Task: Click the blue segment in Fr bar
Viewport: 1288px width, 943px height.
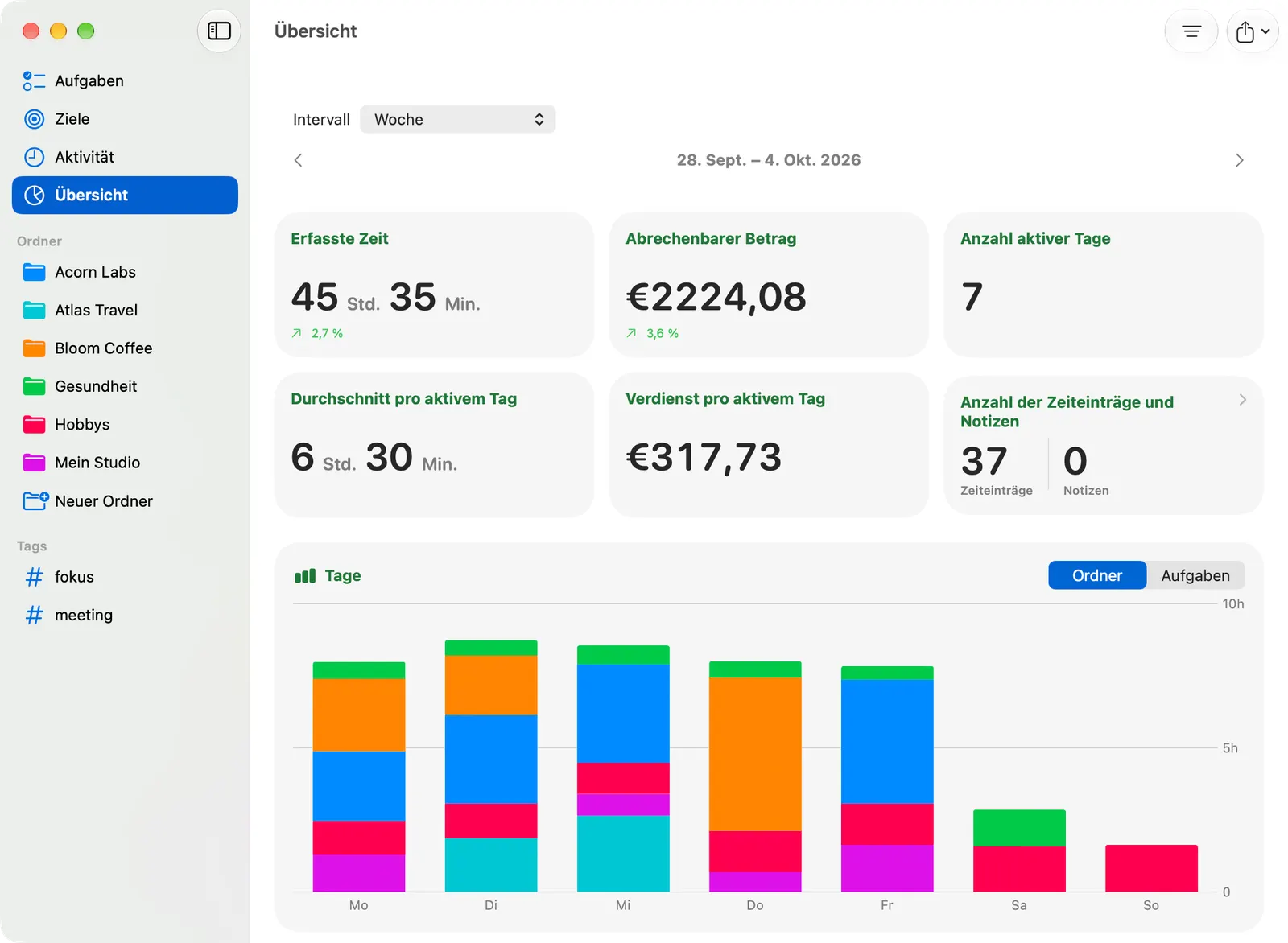Action: [x=887, y=741]
